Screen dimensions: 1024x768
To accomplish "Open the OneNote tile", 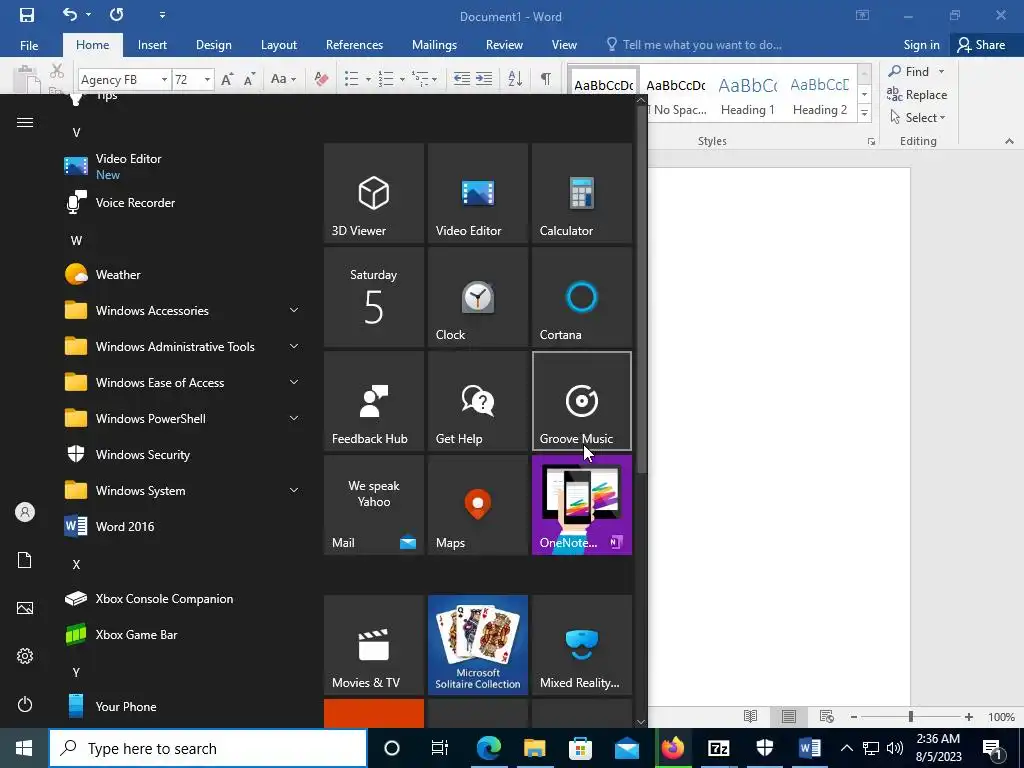I will pos(582,505).
